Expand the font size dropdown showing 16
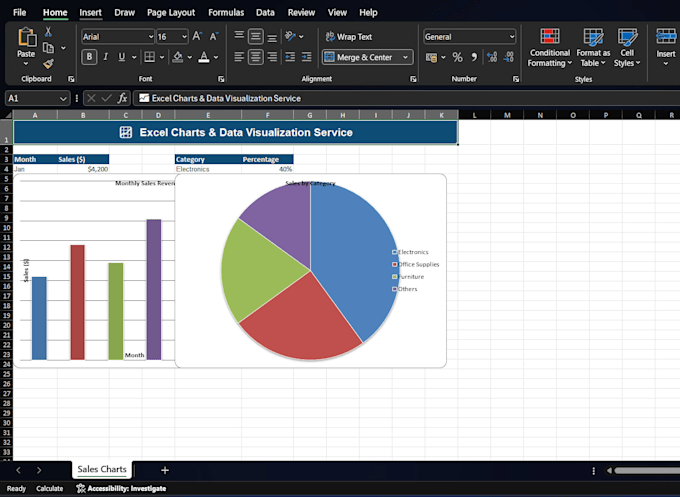680x497 pixels. 184,37
